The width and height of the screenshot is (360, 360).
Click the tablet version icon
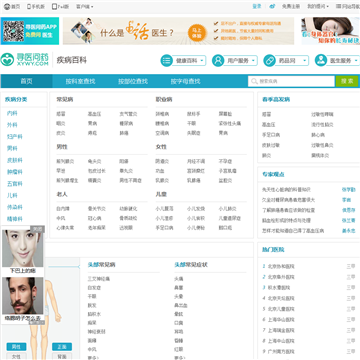(54, 6)
